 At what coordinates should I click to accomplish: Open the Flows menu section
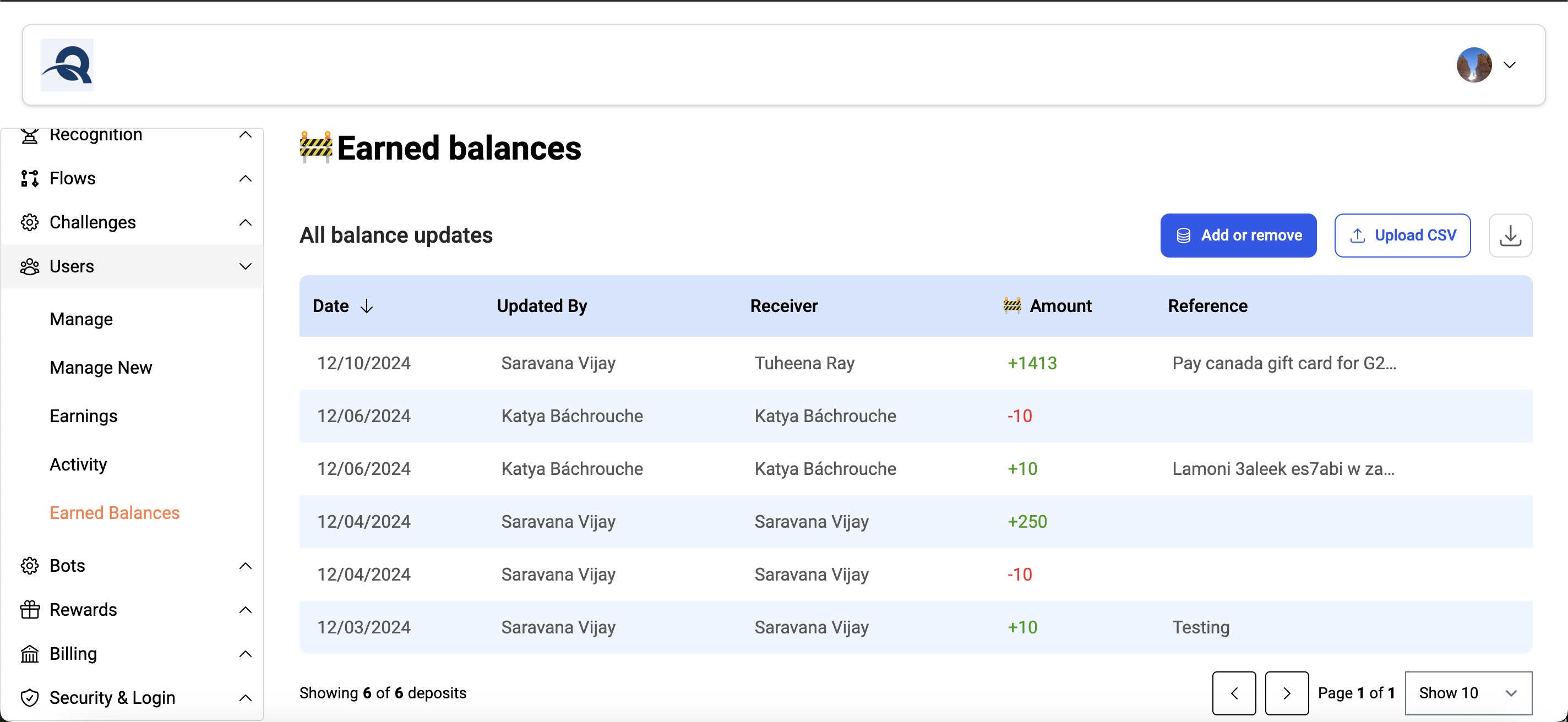(133, 178)
